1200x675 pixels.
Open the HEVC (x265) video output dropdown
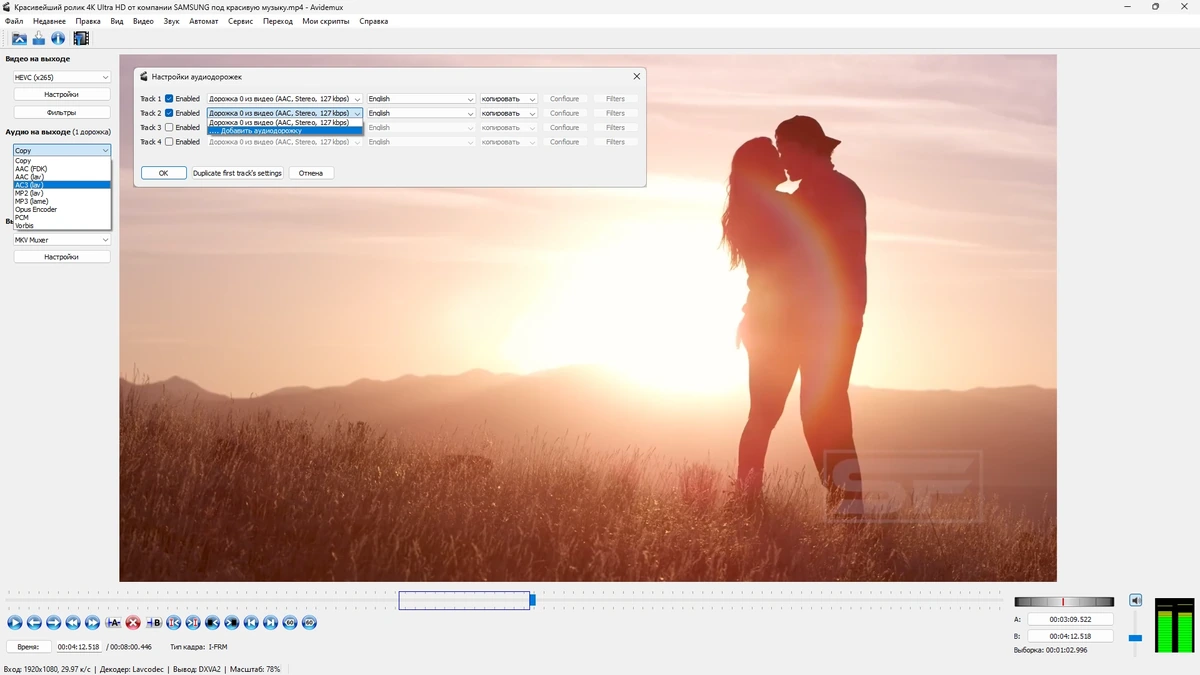62,77
